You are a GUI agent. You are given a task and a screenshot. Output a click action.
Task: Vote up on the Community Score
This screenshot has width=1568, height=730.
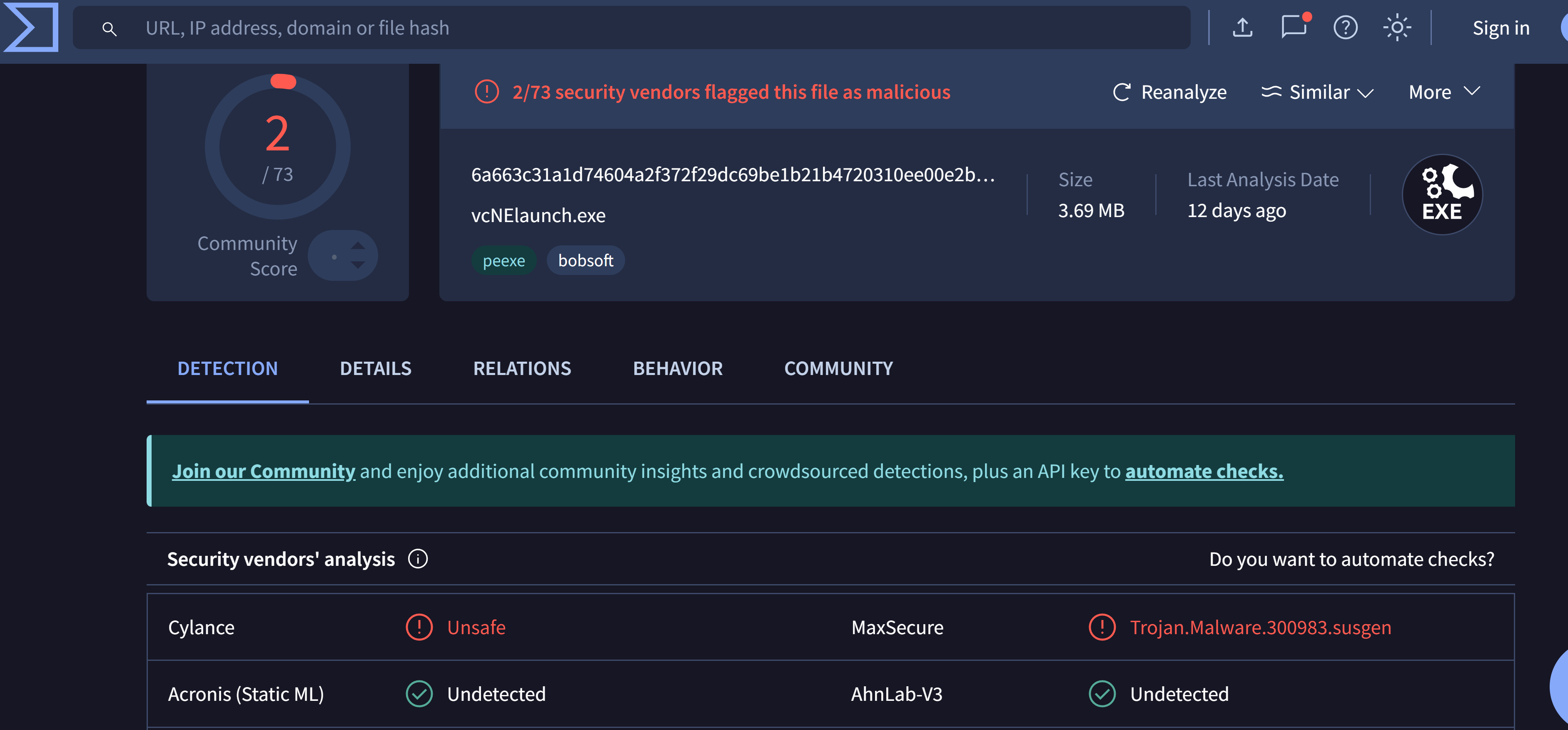(358, 245)
